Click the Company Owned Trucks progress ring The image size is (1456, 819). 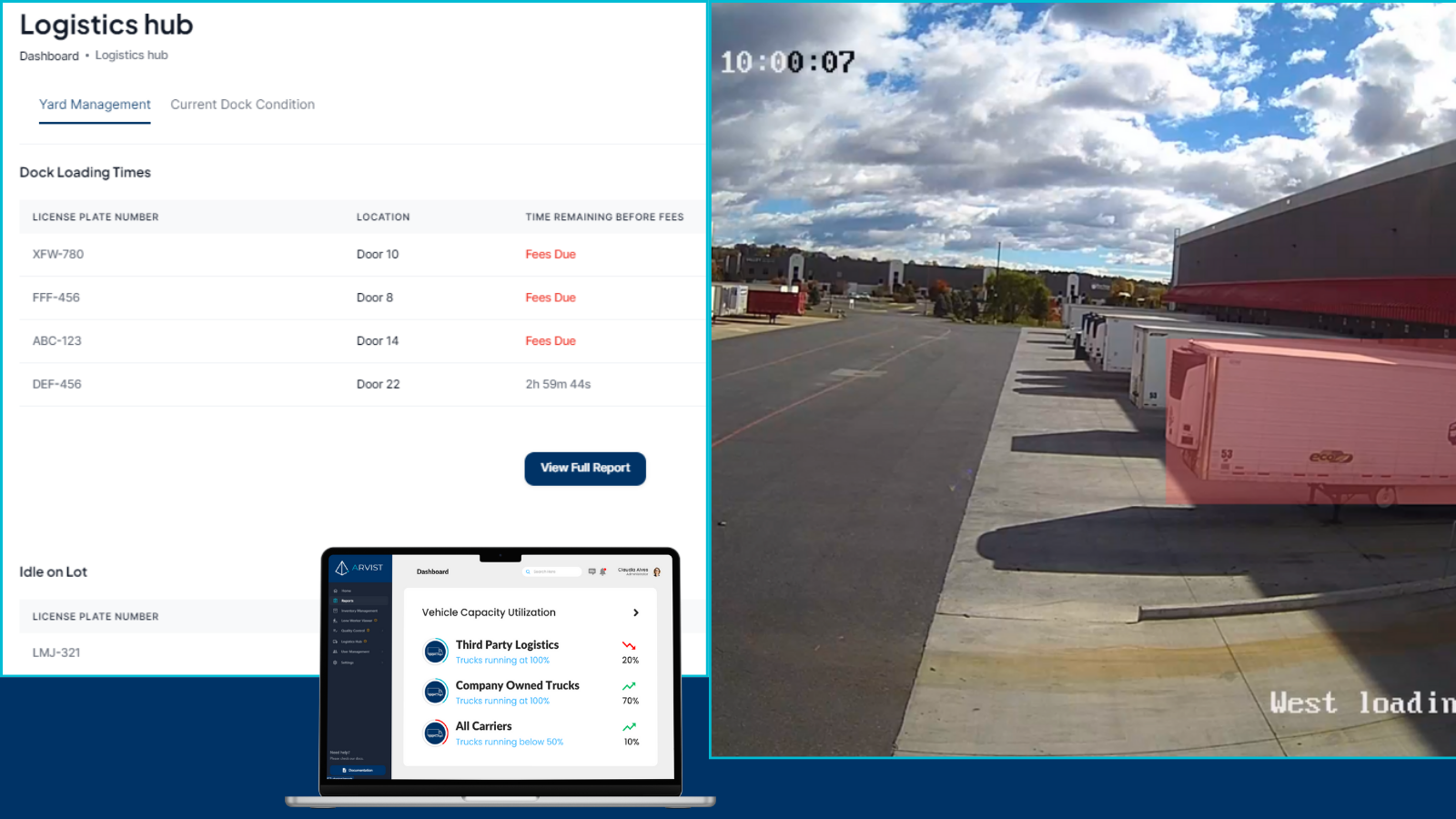[x=435, y=692]
